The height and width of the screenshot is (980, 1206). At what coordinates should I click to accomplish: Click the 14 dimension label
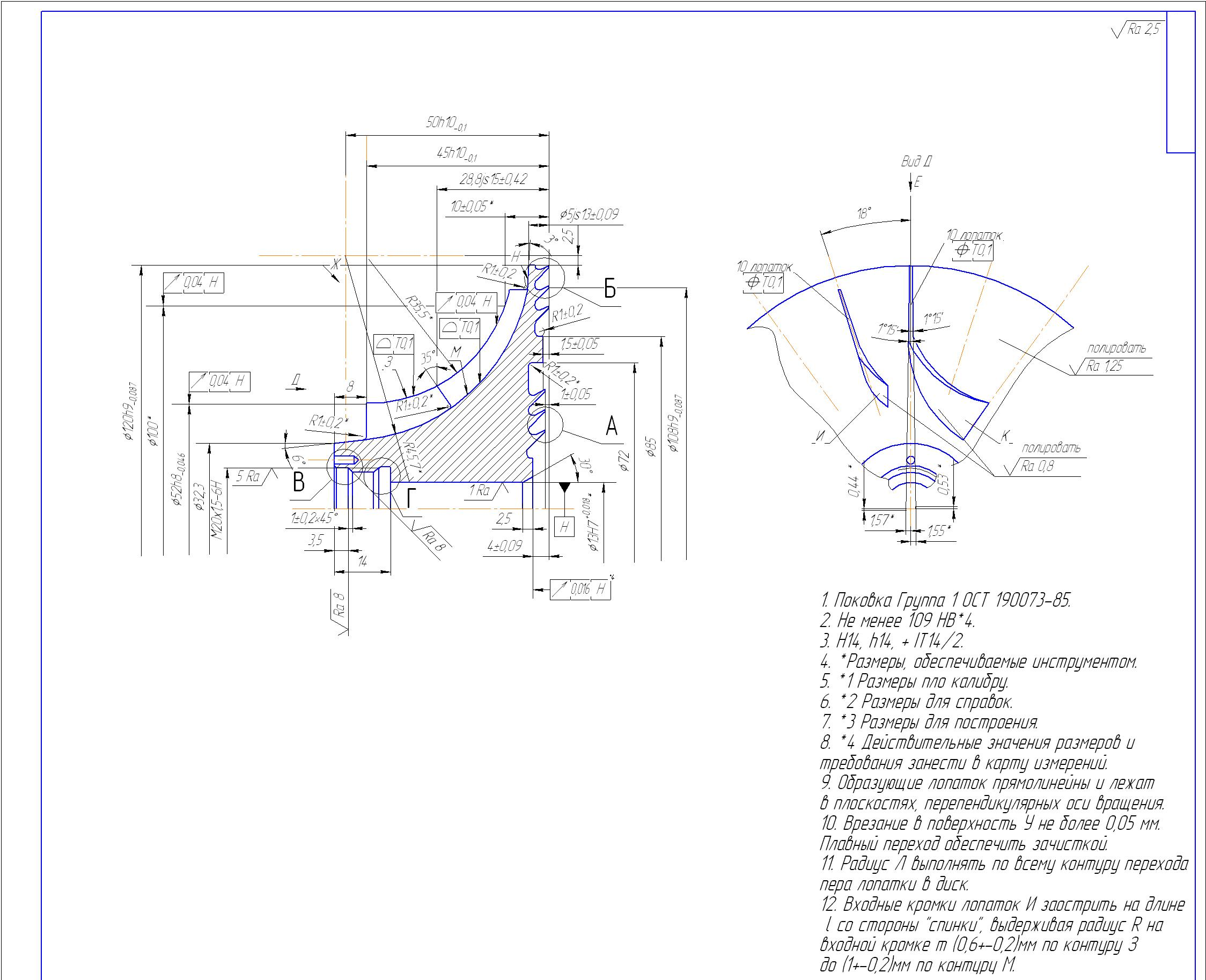[363, 561]
